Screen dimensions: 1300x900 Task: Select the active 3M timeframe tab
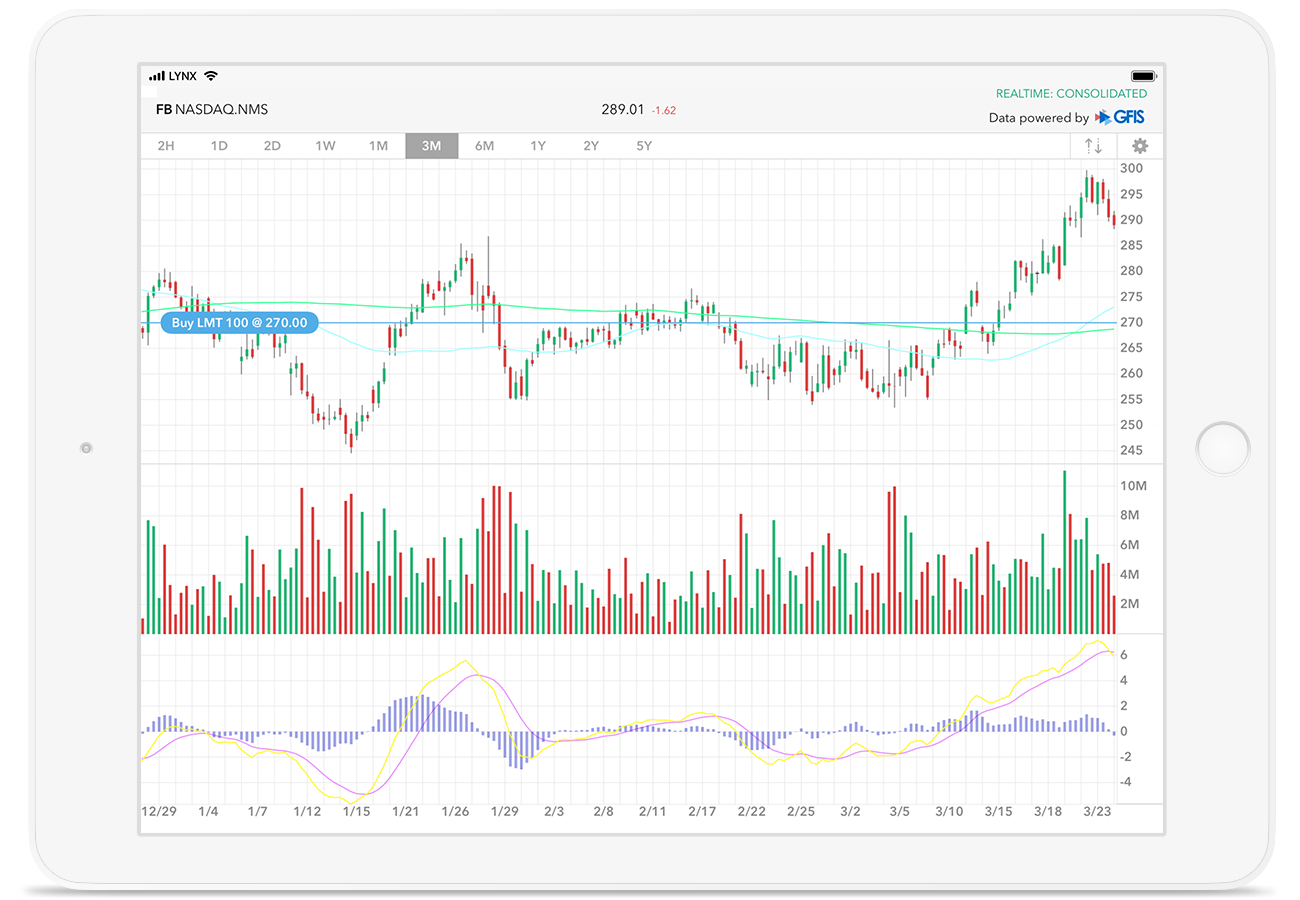pyautogui.click(x=432, y=146)
